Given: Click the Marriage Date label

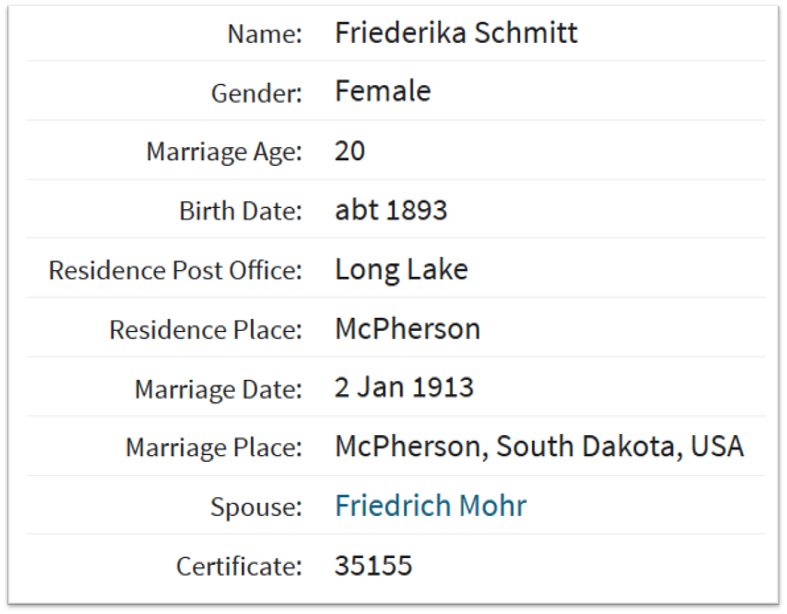Looking at the screenshot, I should coord(219,389).
